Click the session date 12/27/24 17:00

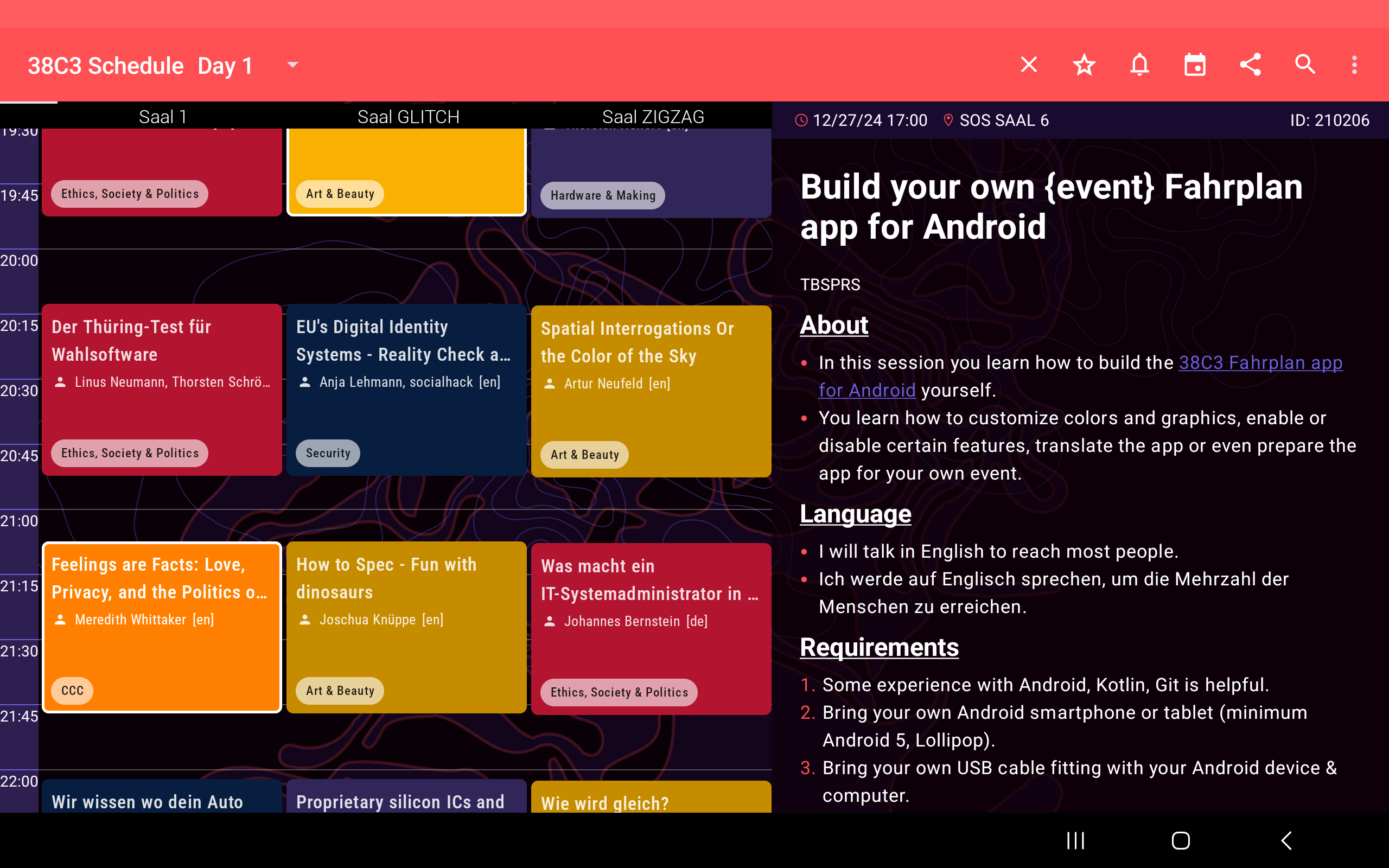click(x=870, y=120)
